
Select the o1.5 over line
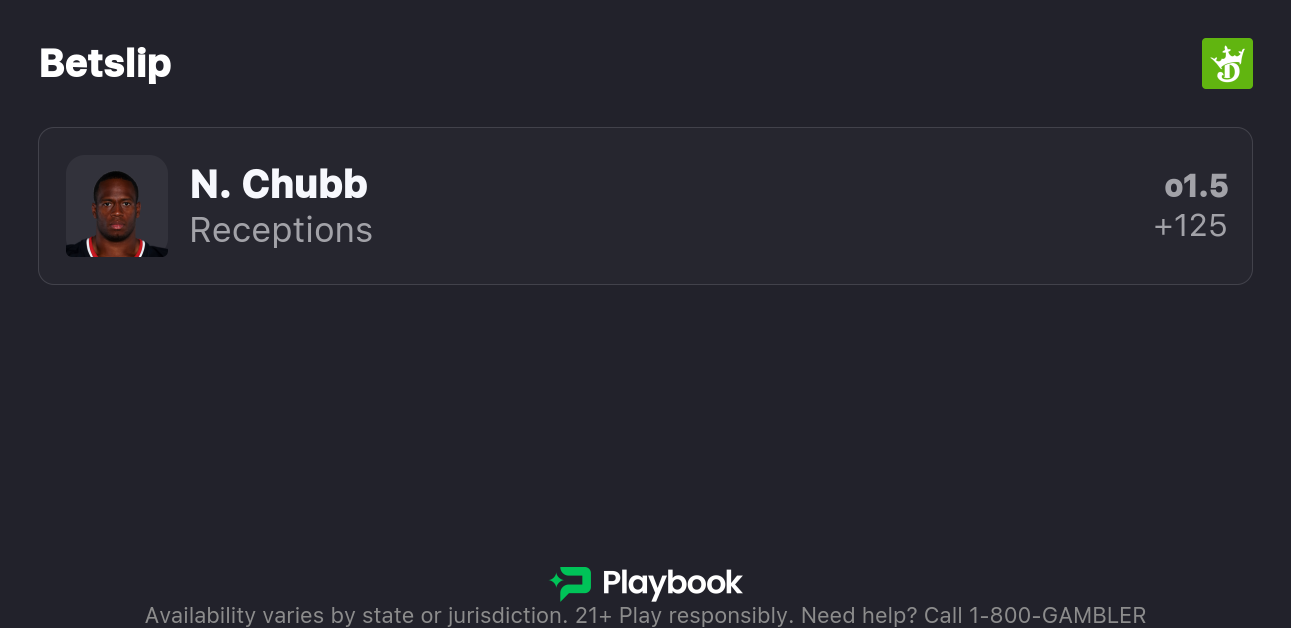pyautogui.click(x=1196, y=186)
